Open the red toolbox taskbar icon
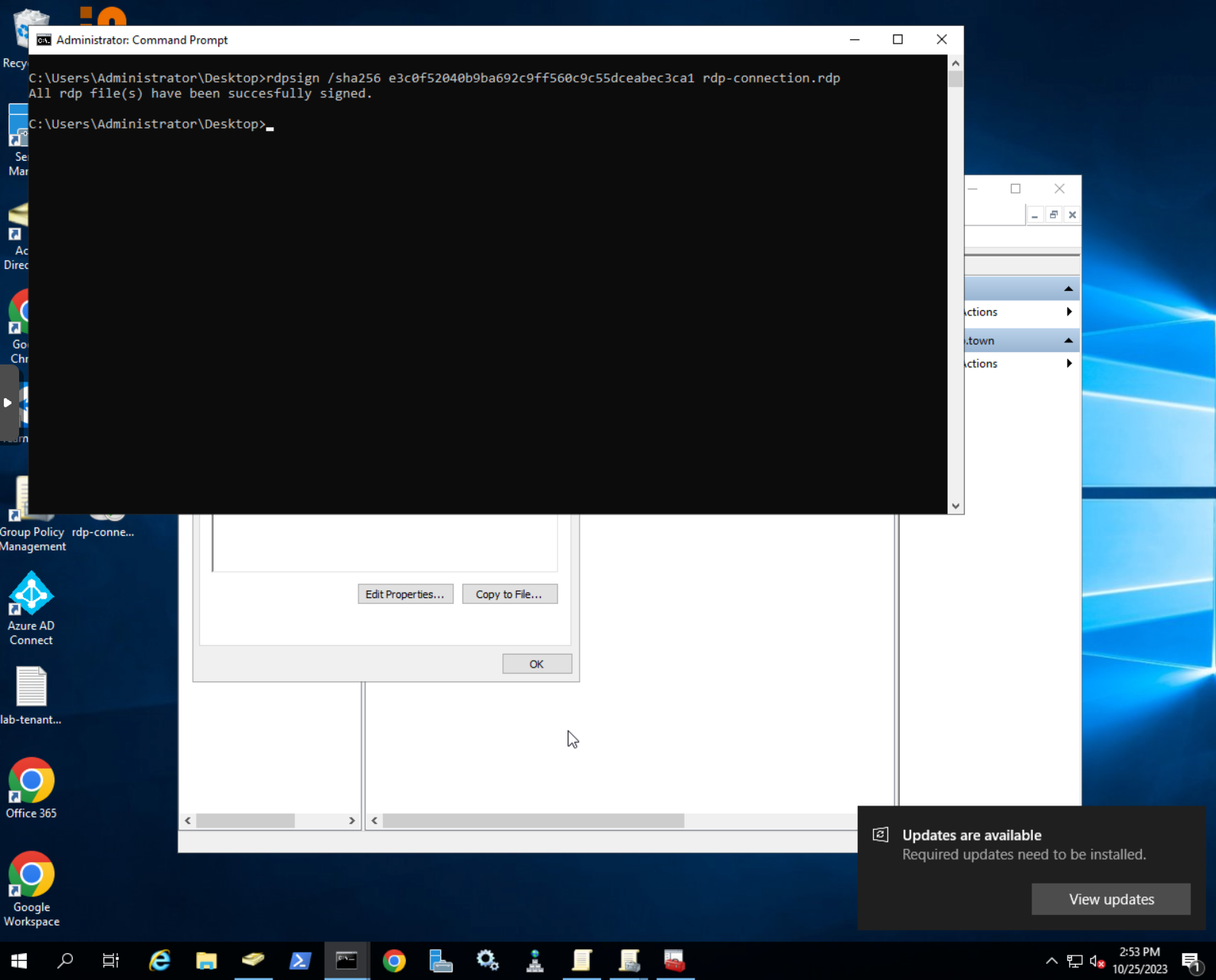 coord(675,960)
